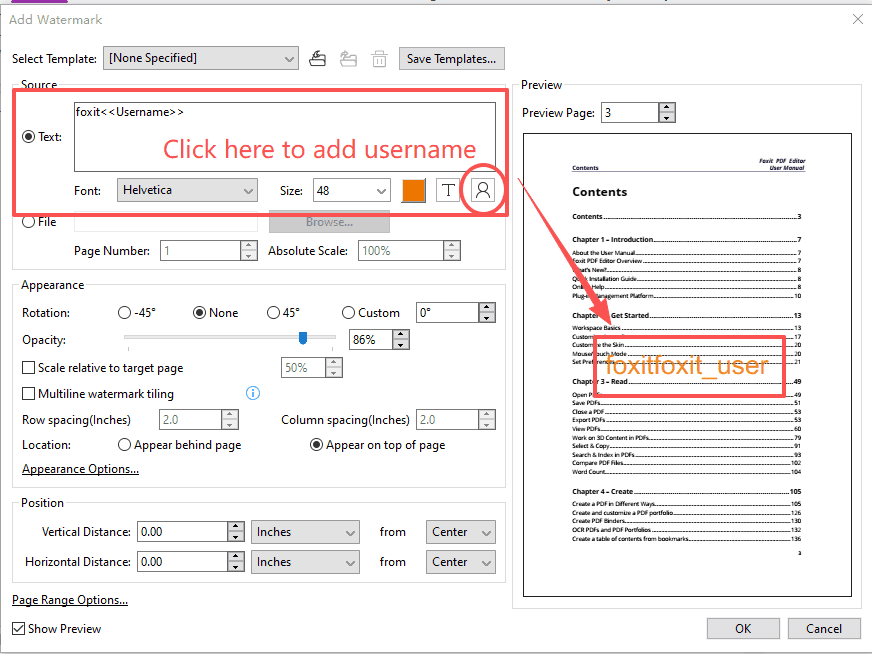Click the Cancel button
The width and height of the screenshot is (872, 654).
click(824, 628)
